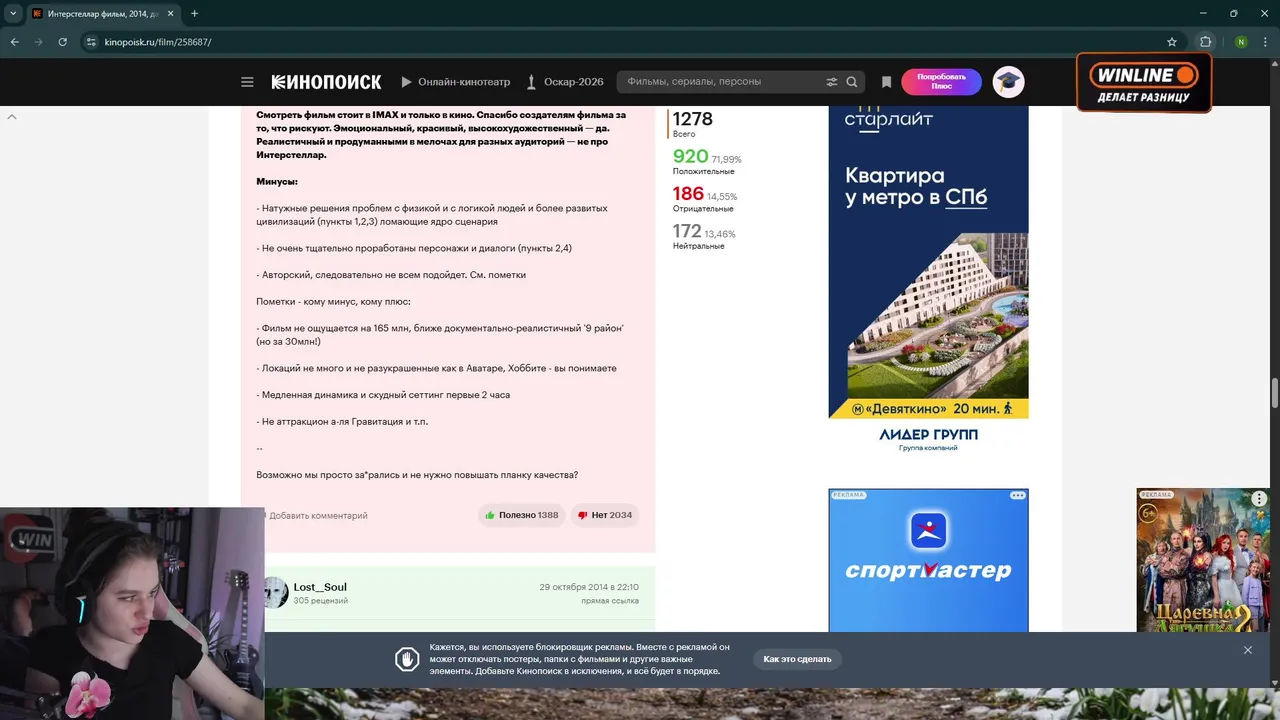Viewport: 1280px width, 720px height.
Task: Open Царевна poster advertisement
Action: 1203,560
